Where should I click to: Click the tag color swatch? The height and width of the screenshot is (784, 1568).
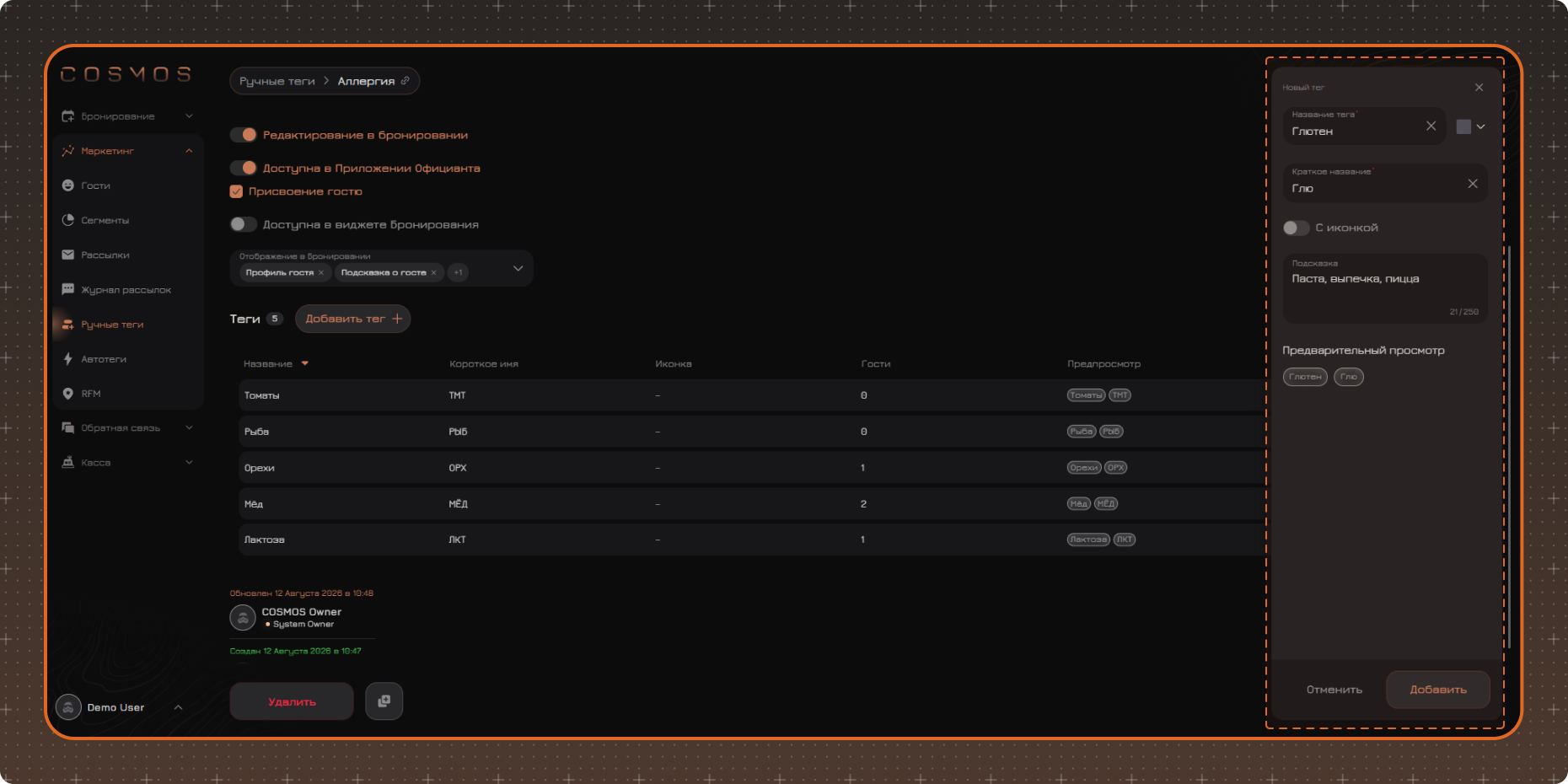[1463, 126]
